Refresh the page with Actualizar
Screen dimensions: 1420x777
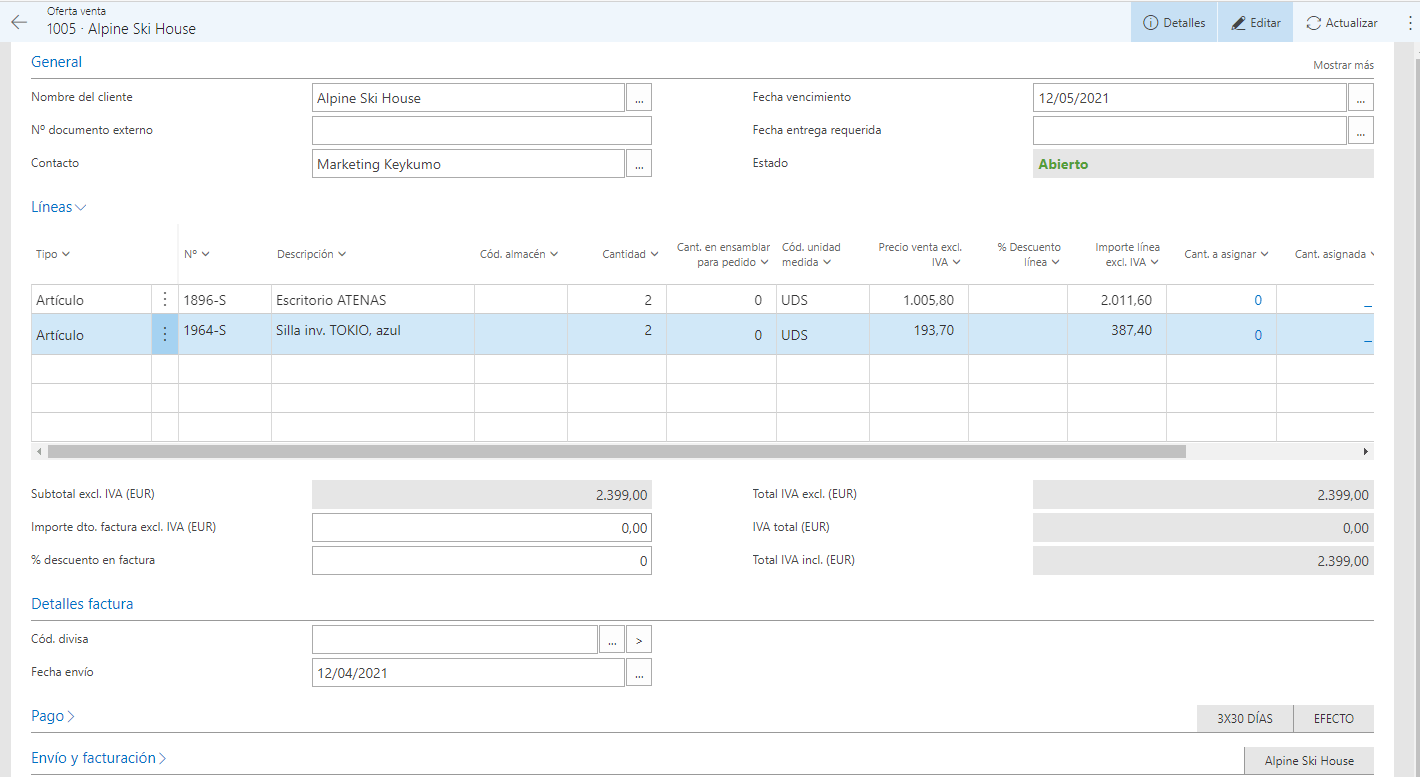pyautogui.click(x=1342, y=22)
